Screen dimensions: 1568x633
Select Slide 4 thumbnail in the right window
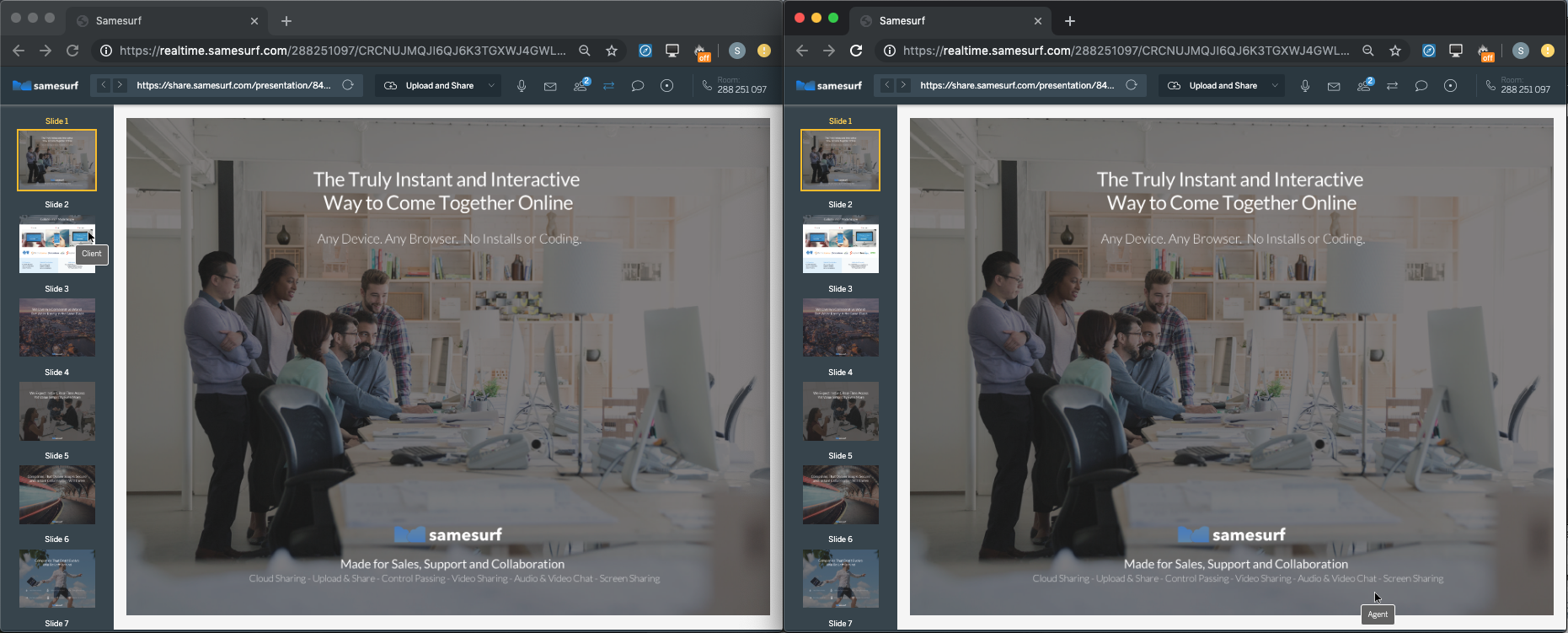coord(841,411)
